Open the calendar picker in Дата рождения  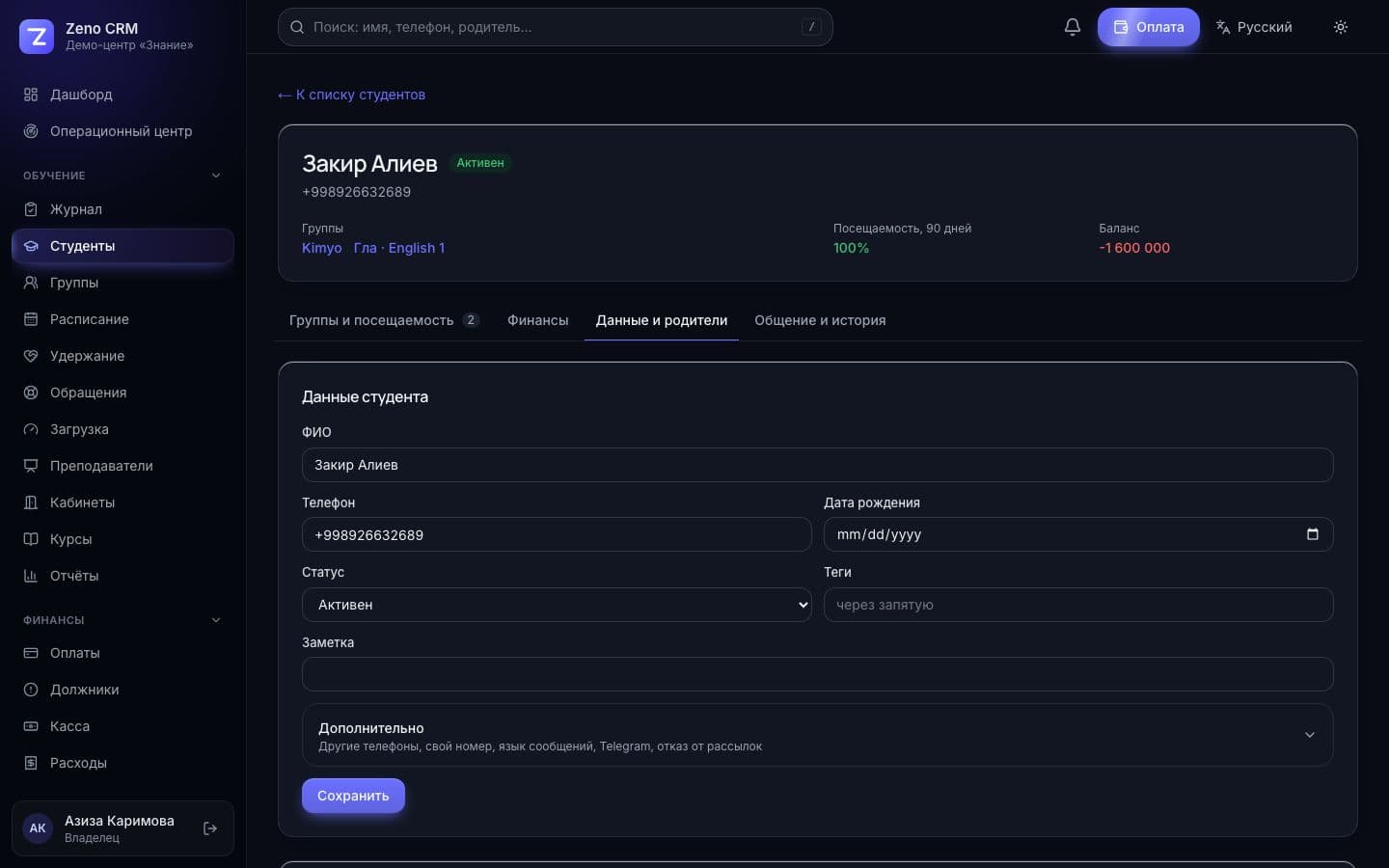click(1313, 534)
